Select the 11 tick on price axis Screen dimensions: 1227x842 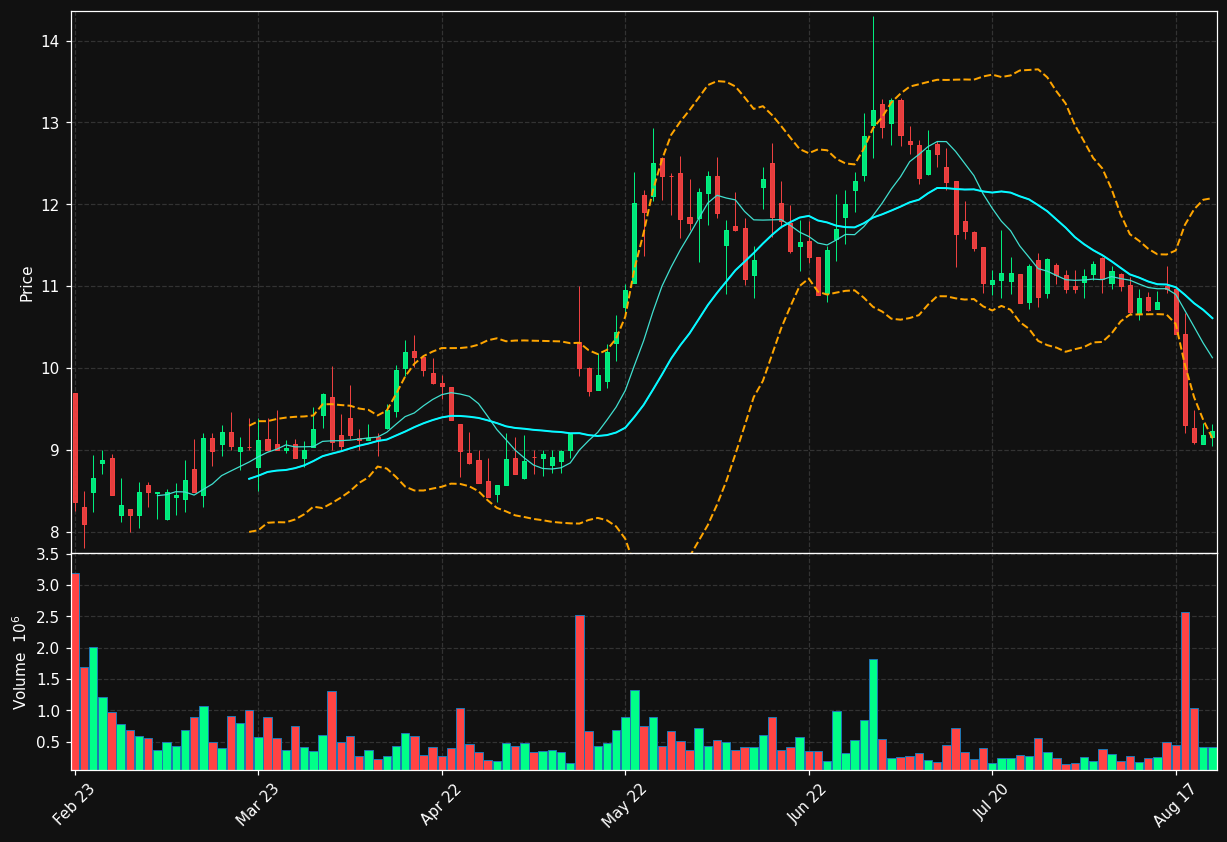point(51,287)
